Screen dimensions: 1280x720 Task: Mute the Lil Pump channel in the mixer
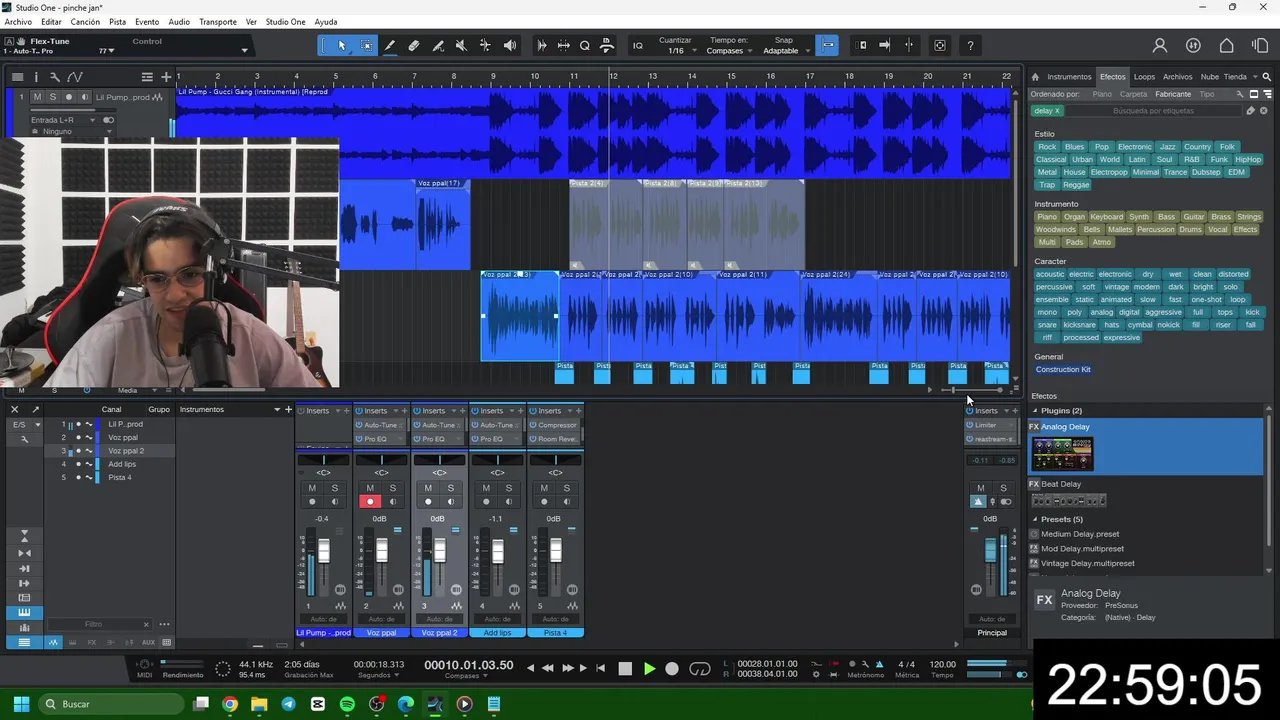tap(312, 488)
